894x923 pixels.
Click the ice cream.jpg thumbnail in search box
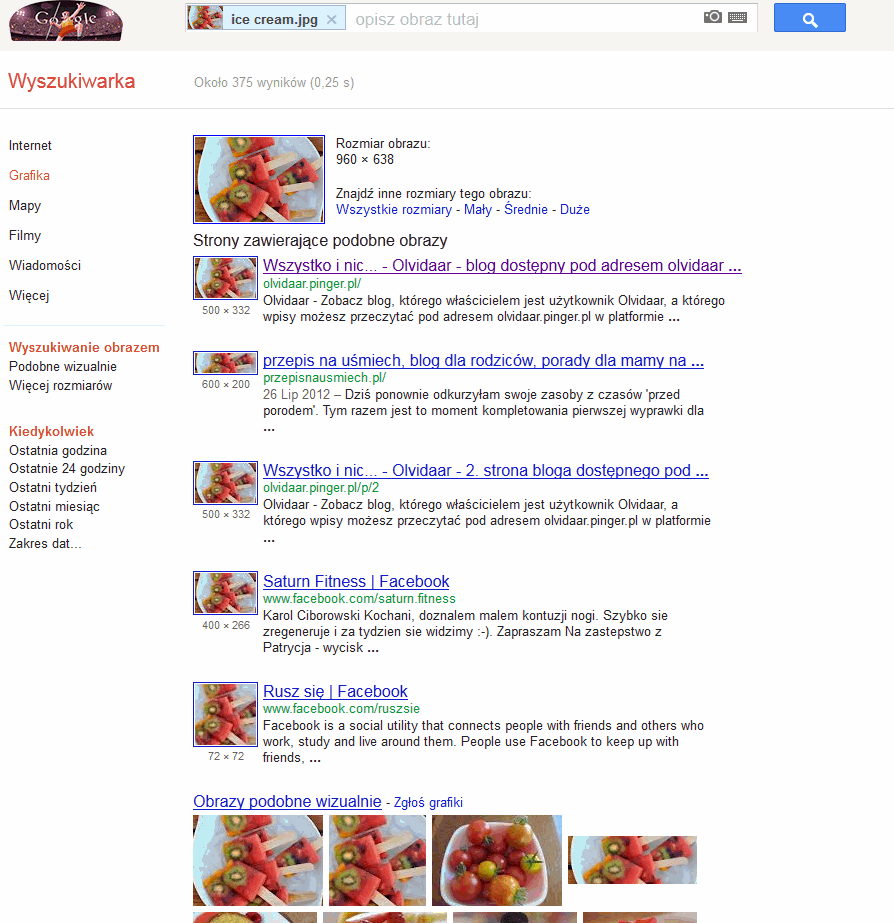click(205, 18)
